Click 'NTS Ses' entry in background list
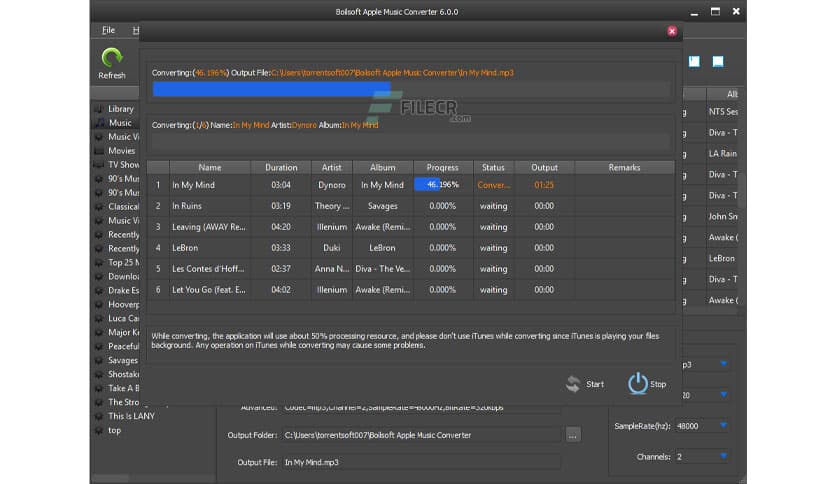This screenshot has width=836, height=484. [x=723, y=111]
